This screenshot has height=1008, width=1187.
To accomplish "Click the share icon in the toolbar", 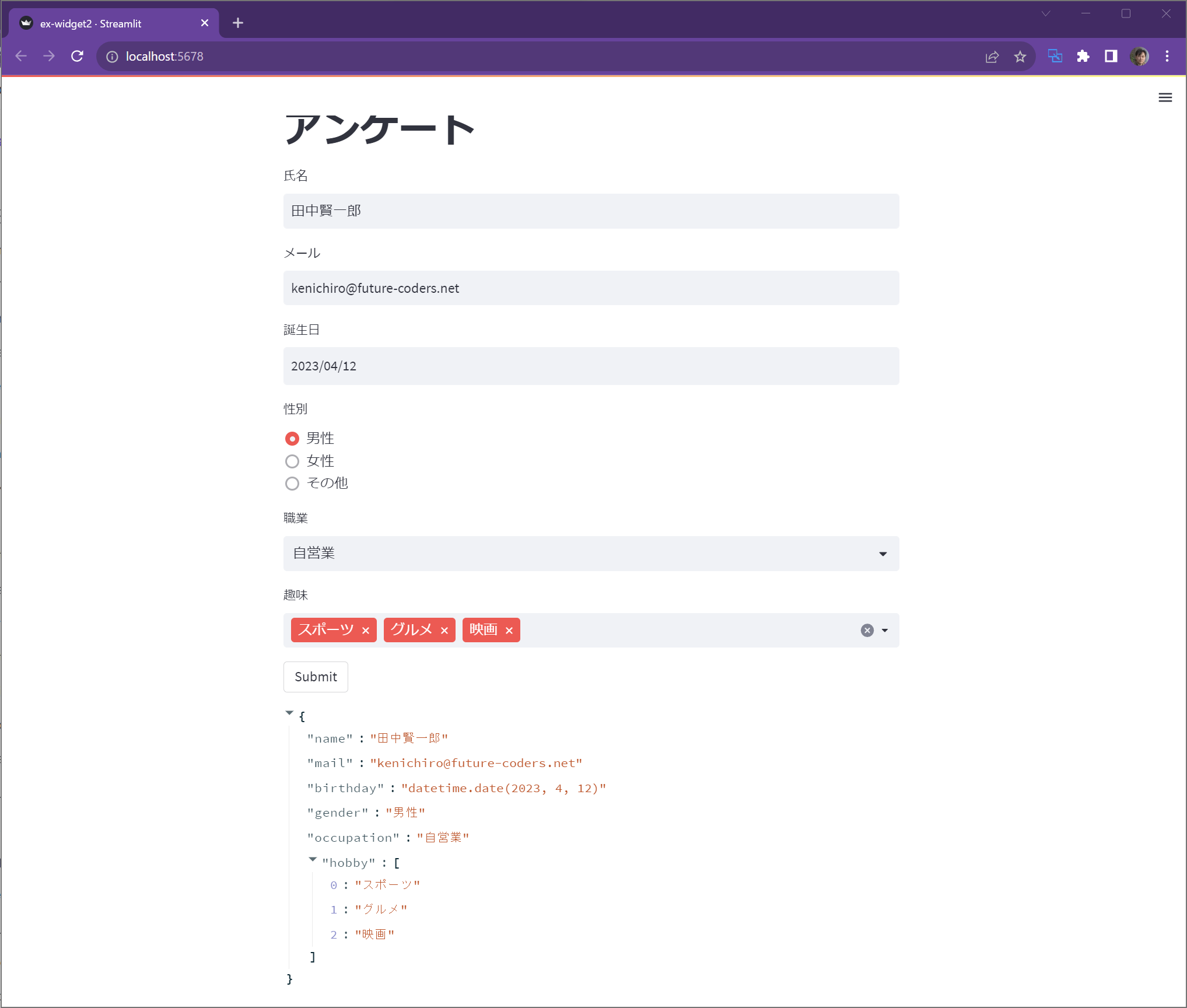I will point(992,56).
